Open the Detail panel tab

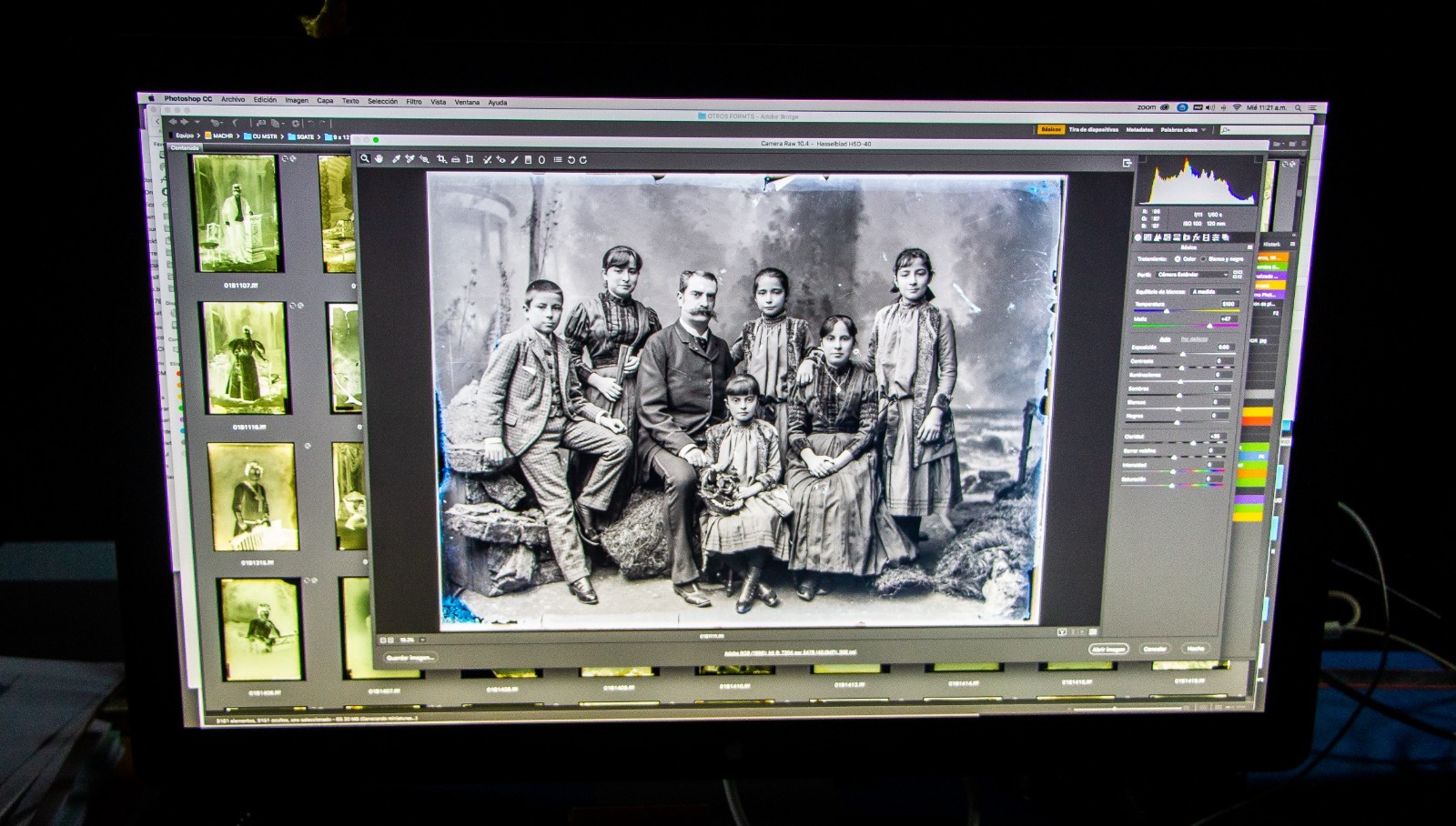[x=1157, y=237]
